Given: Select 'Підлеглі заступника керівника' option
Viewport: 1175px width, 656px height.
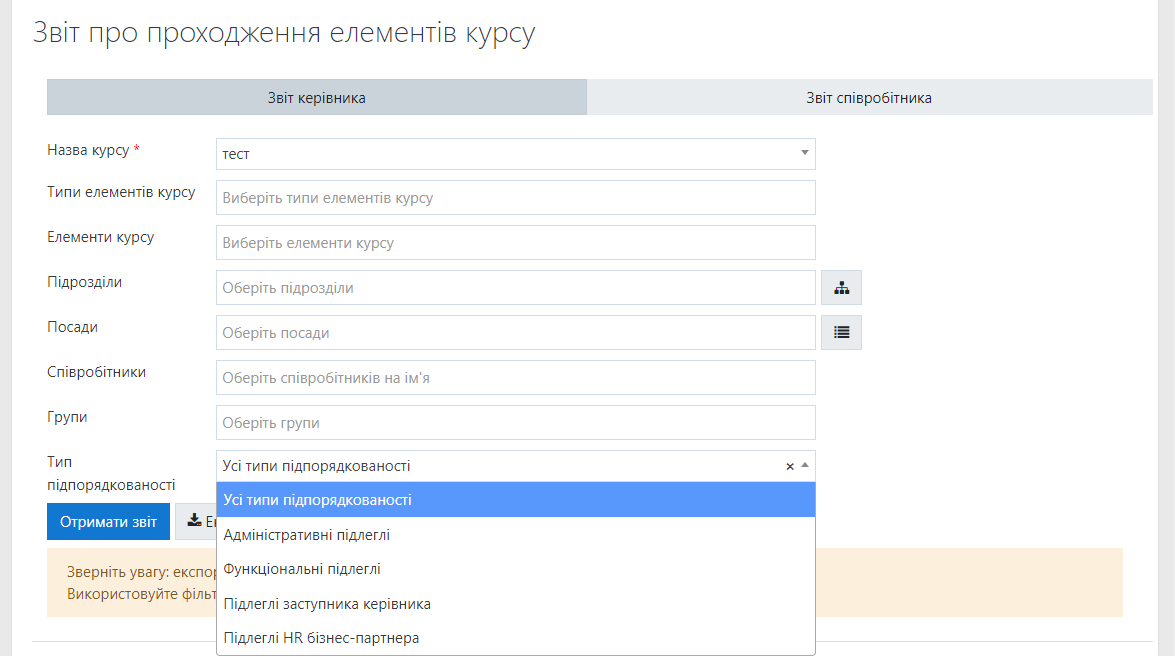Looking at the screenshot, I should (516, 604).
